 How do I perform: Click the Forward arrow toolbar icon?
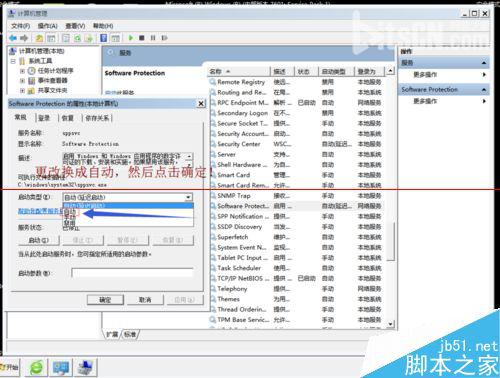[24, 38]
